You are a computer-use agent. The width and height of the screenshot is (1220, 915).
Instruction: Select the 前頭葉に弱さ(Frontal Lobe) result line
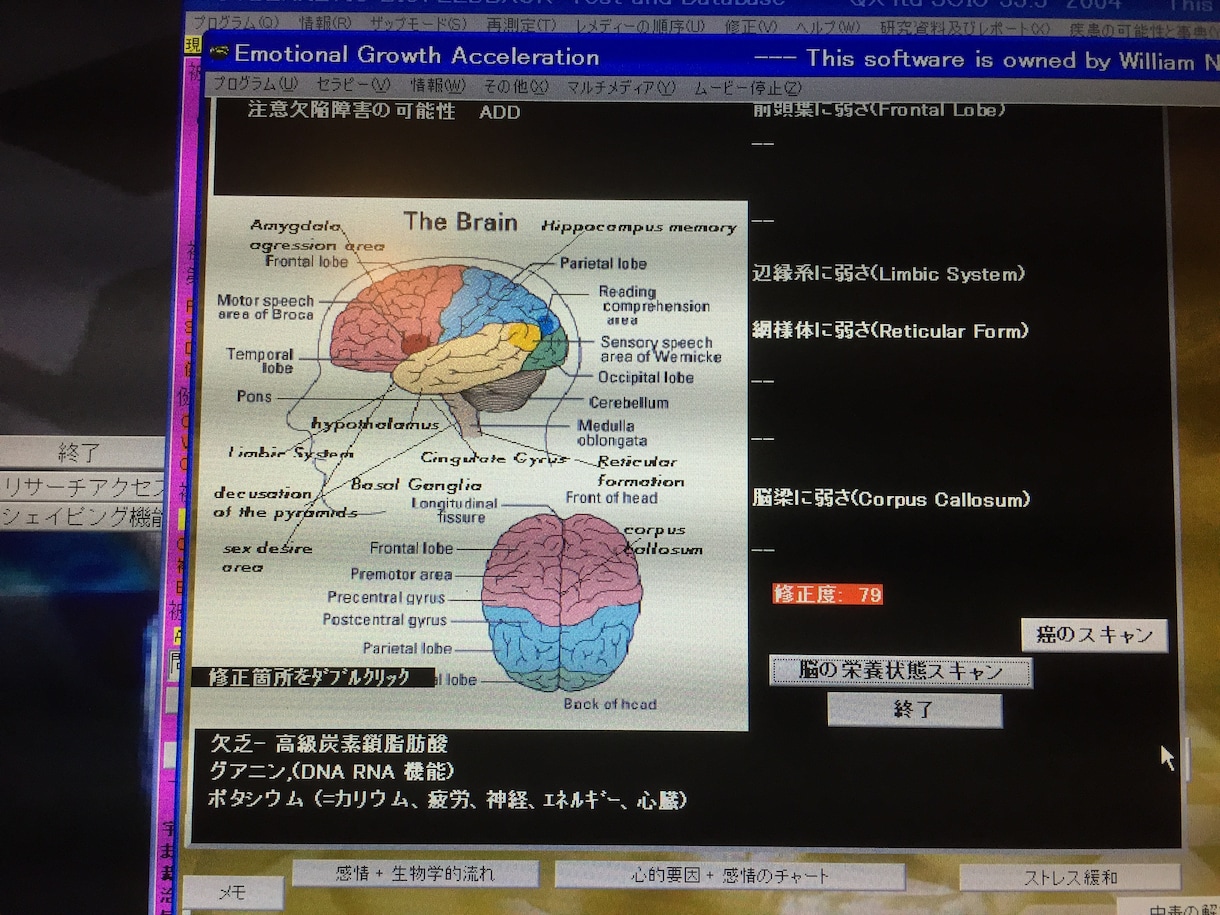879,109
